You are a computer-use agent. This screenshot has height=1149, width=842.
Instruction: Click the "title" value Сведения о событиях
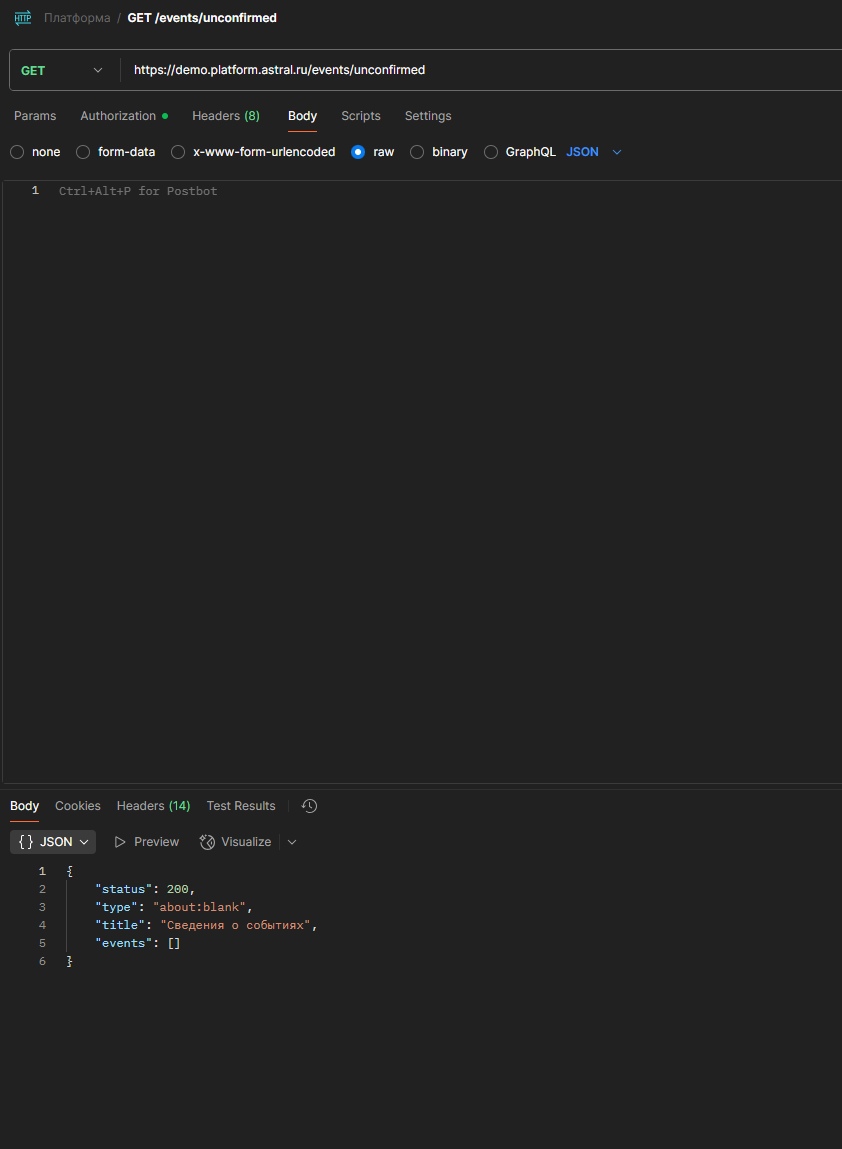(236, 926)
